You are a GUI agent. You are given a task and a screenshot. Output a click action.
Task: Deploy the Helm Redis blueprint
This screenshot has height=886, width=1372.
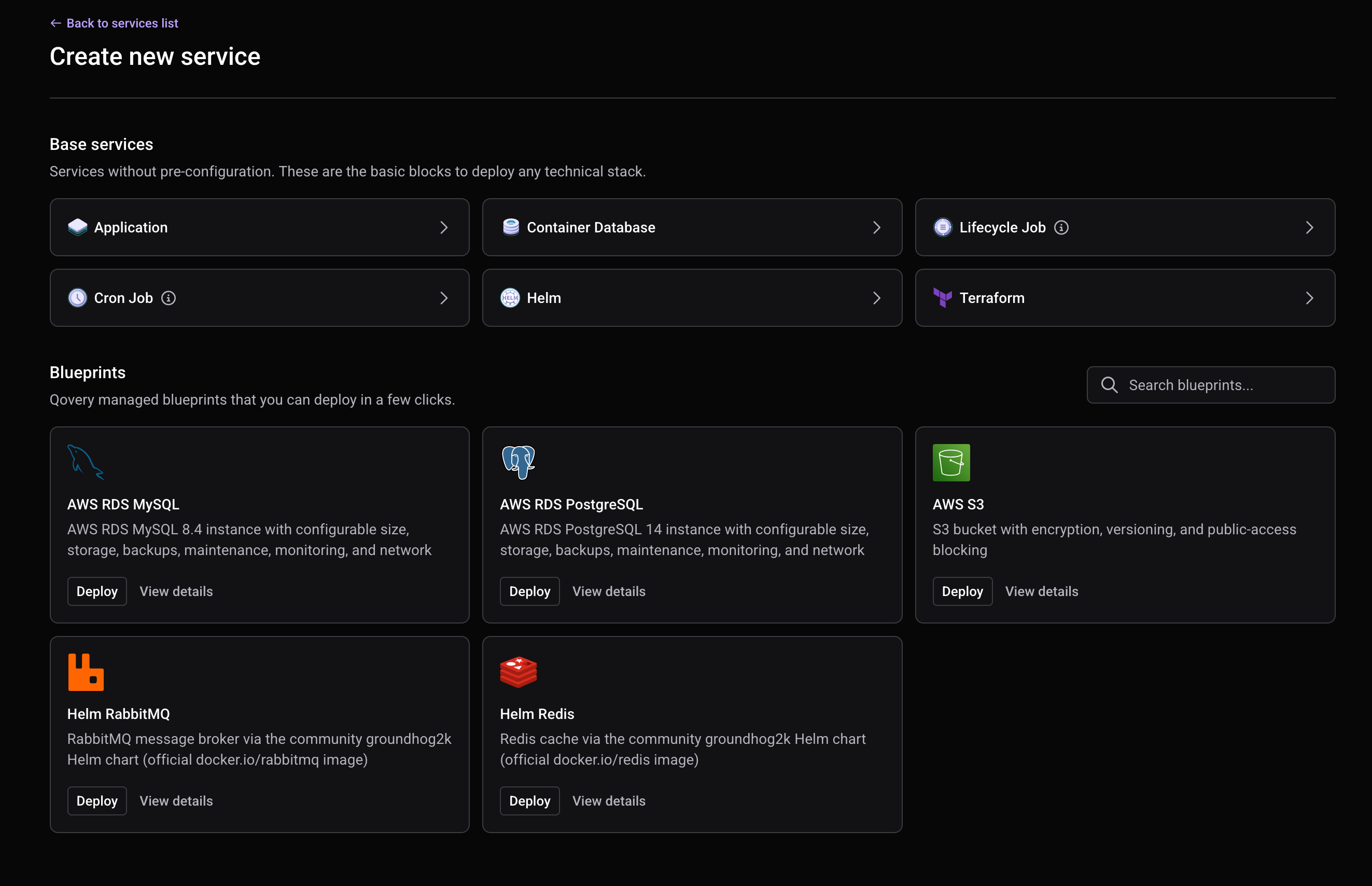529,801
